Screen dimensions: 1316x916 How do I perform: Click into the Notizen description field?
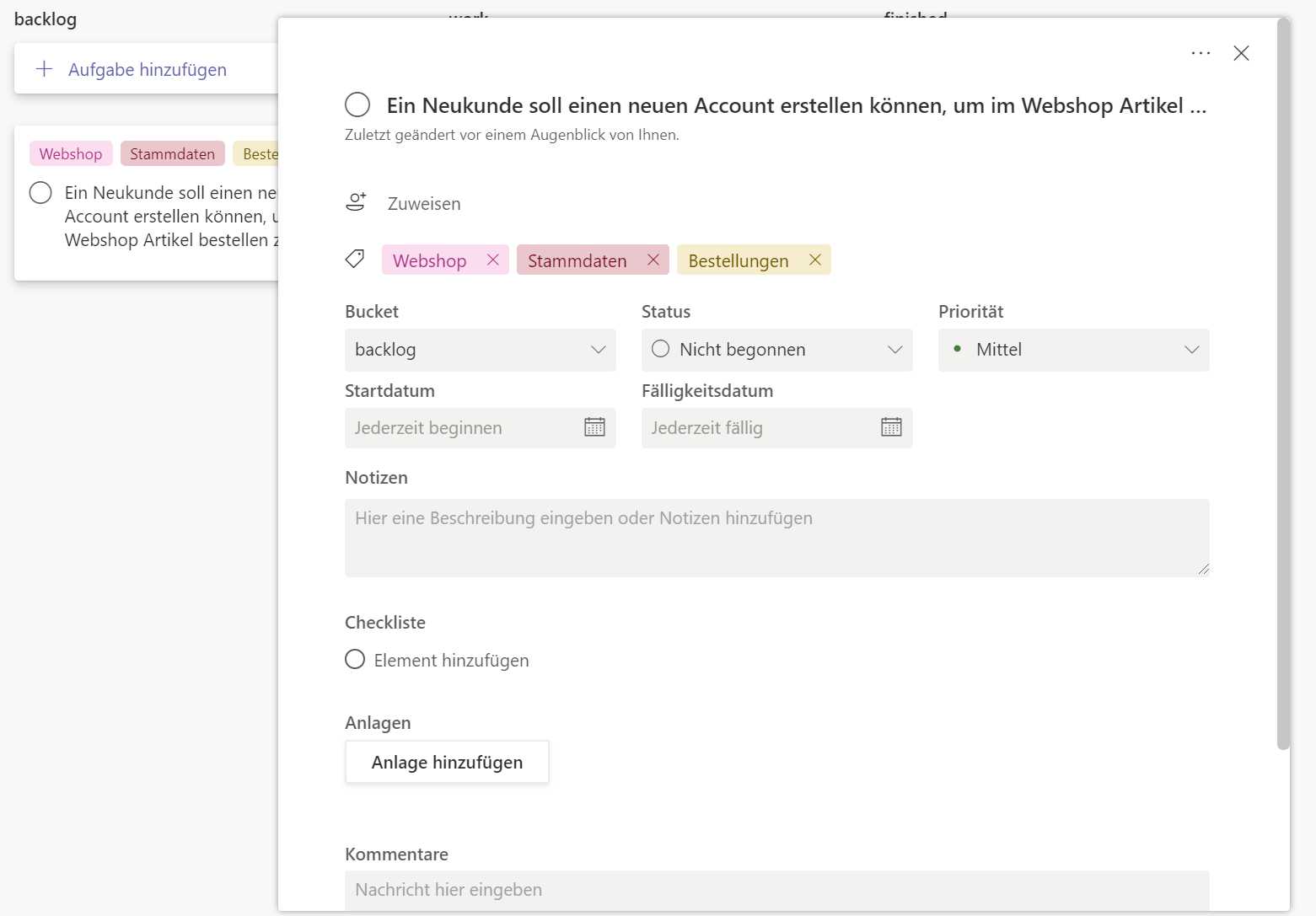pos(776,537)
